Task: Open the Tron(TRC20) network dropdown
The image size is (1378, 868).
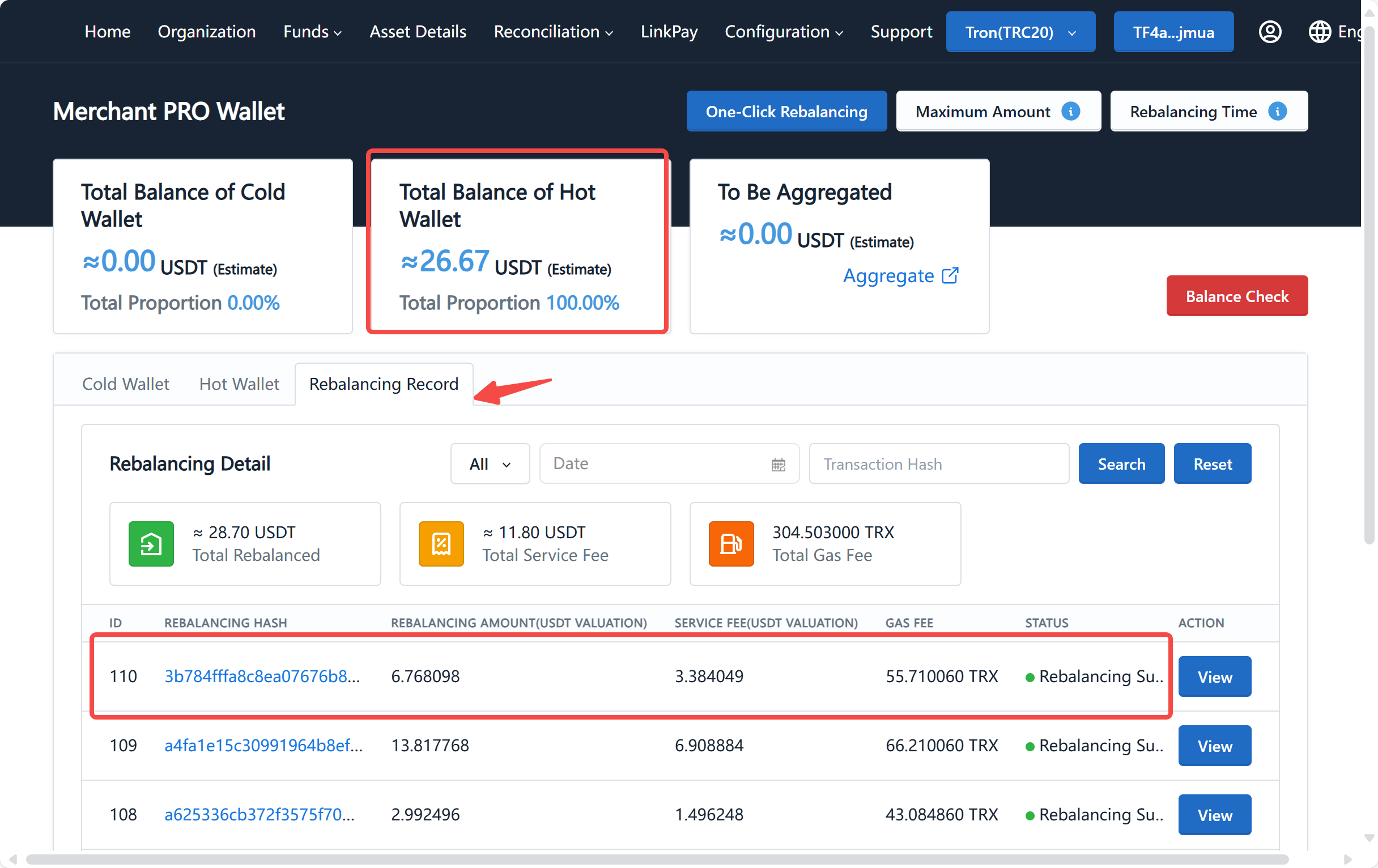Action: click(x=1020, y=32)
